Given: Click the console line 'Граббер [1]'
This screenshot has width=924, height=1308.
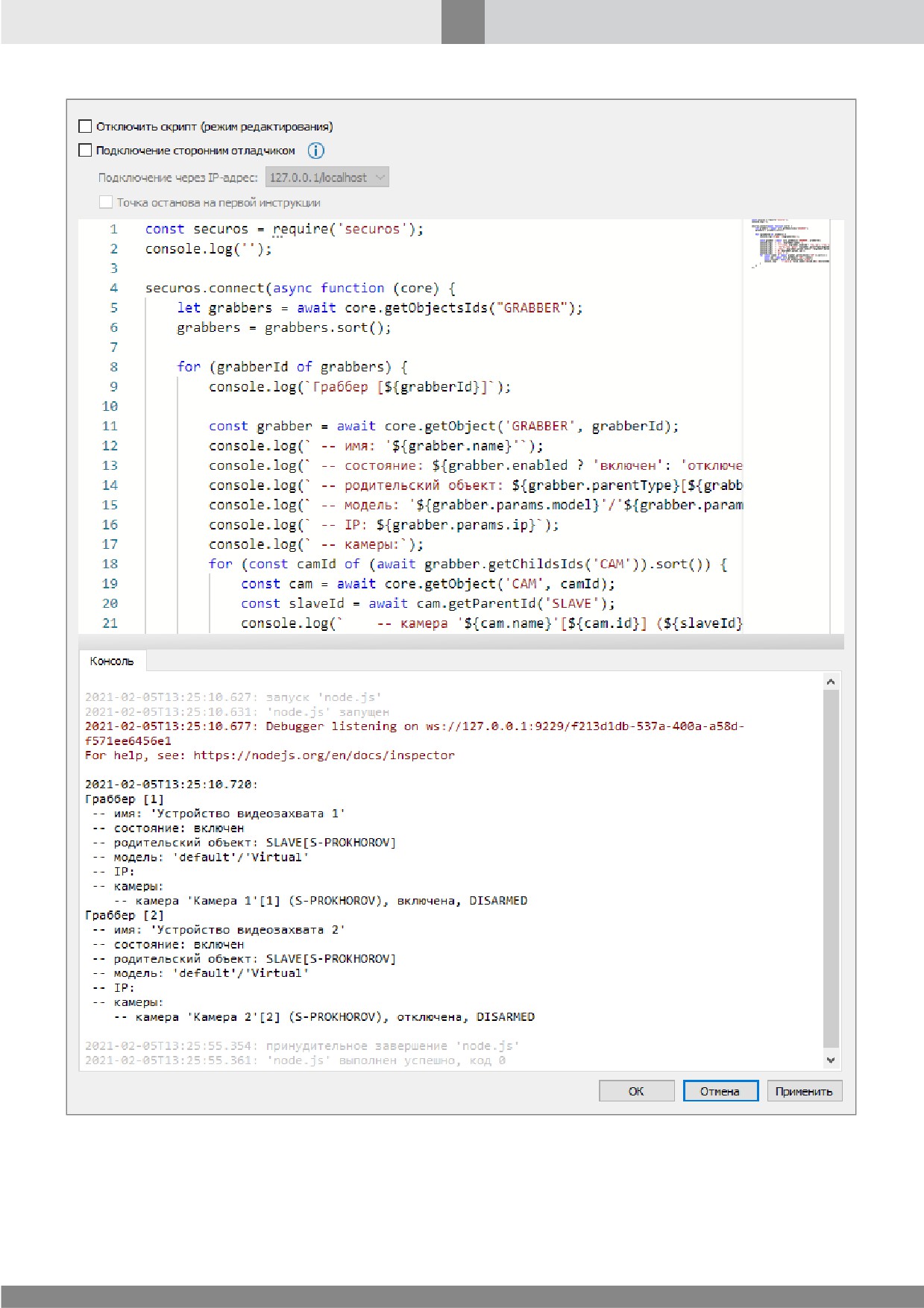Looking at the screenshot, I should [125, 799].
